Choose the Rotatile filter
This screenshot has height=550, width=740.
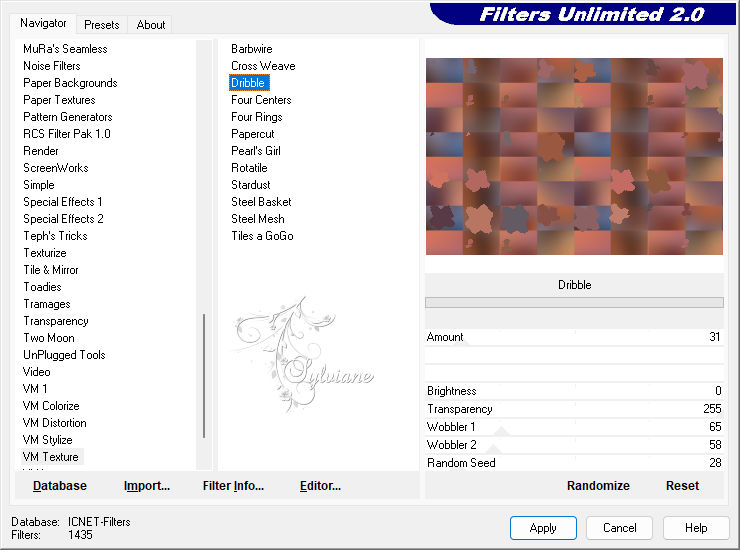tap(249, 168)
